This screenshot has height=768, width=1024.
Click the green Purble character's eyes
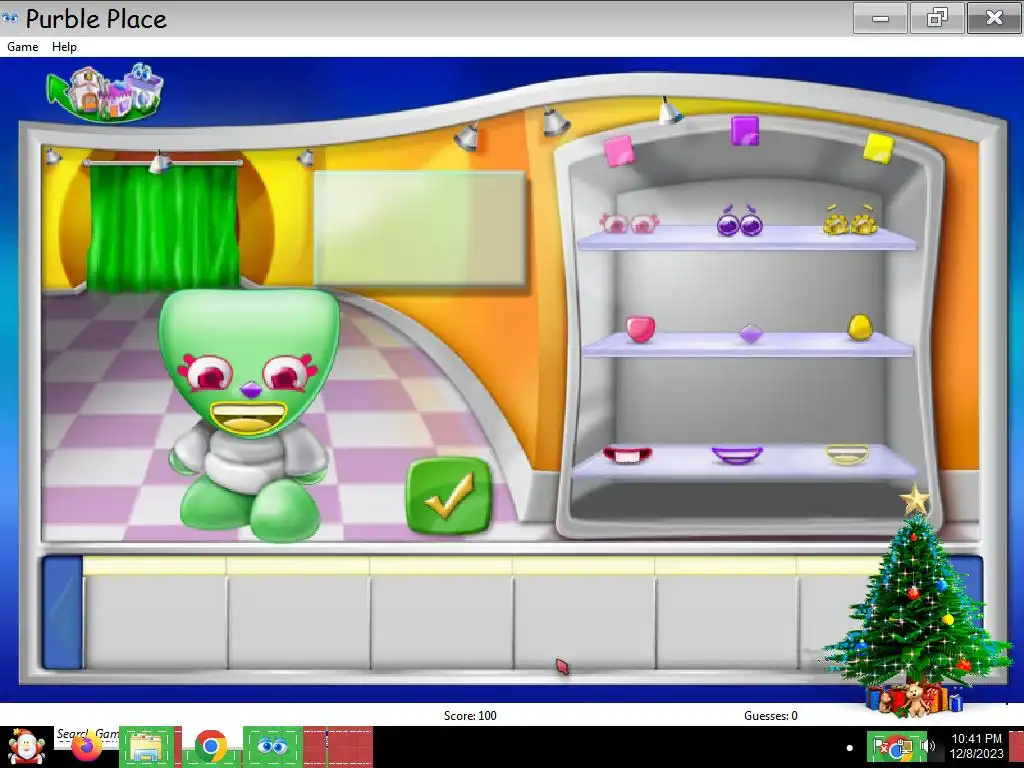247,372
